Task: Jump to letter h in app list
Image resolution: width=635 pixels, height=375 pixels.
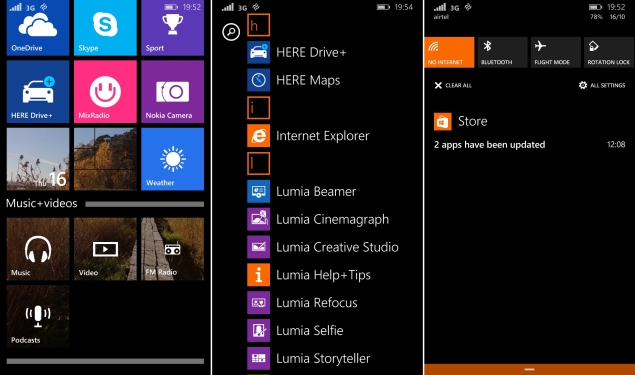Action: pos(258,25)
